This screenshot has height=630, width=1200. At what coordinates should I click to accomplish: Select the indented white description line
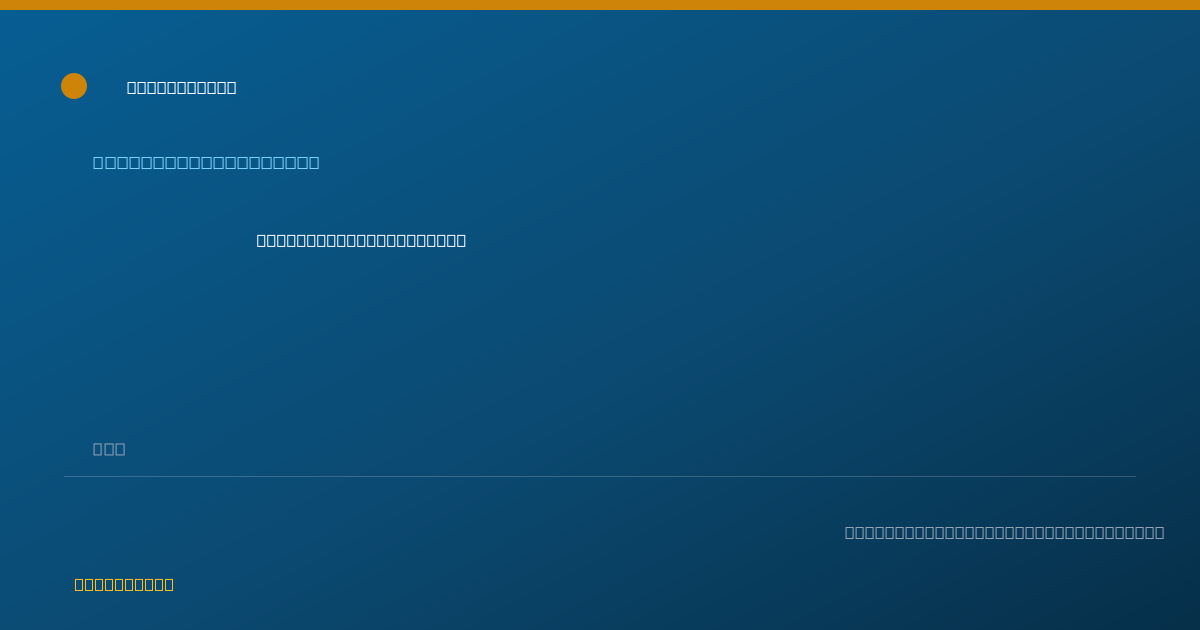point(361,240)
